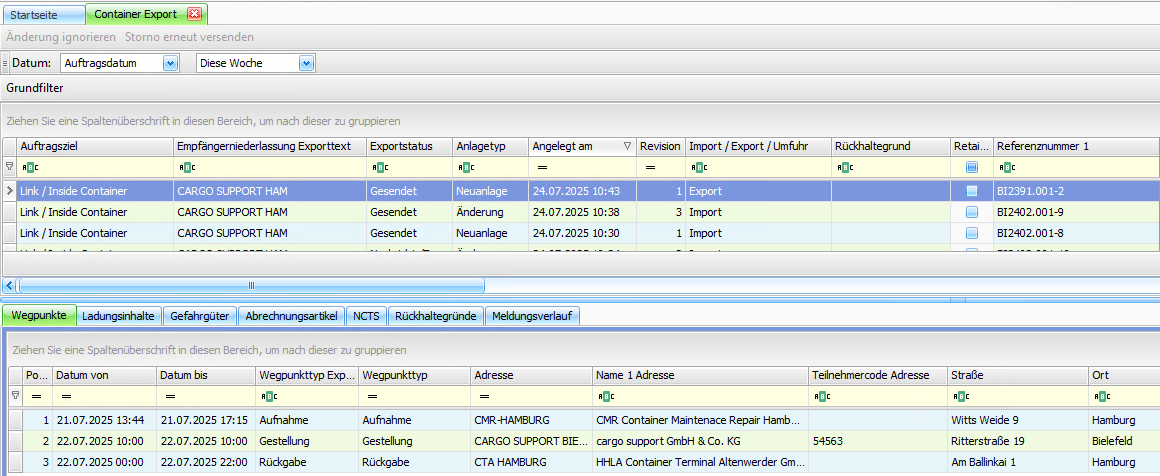The image size is (1160, 476).
Task: Click the filter icon under Auftragsziel column
Action: [x=29, y=168]
